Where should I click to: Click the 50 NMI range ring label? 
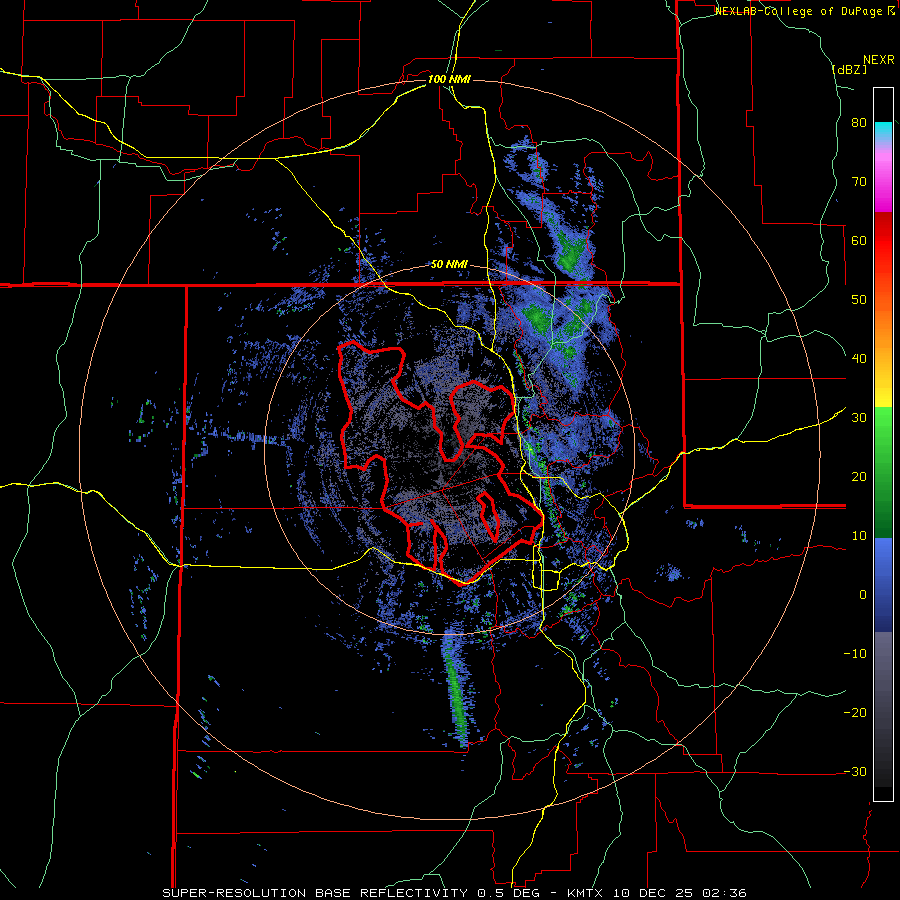click(x=449, y=265)
